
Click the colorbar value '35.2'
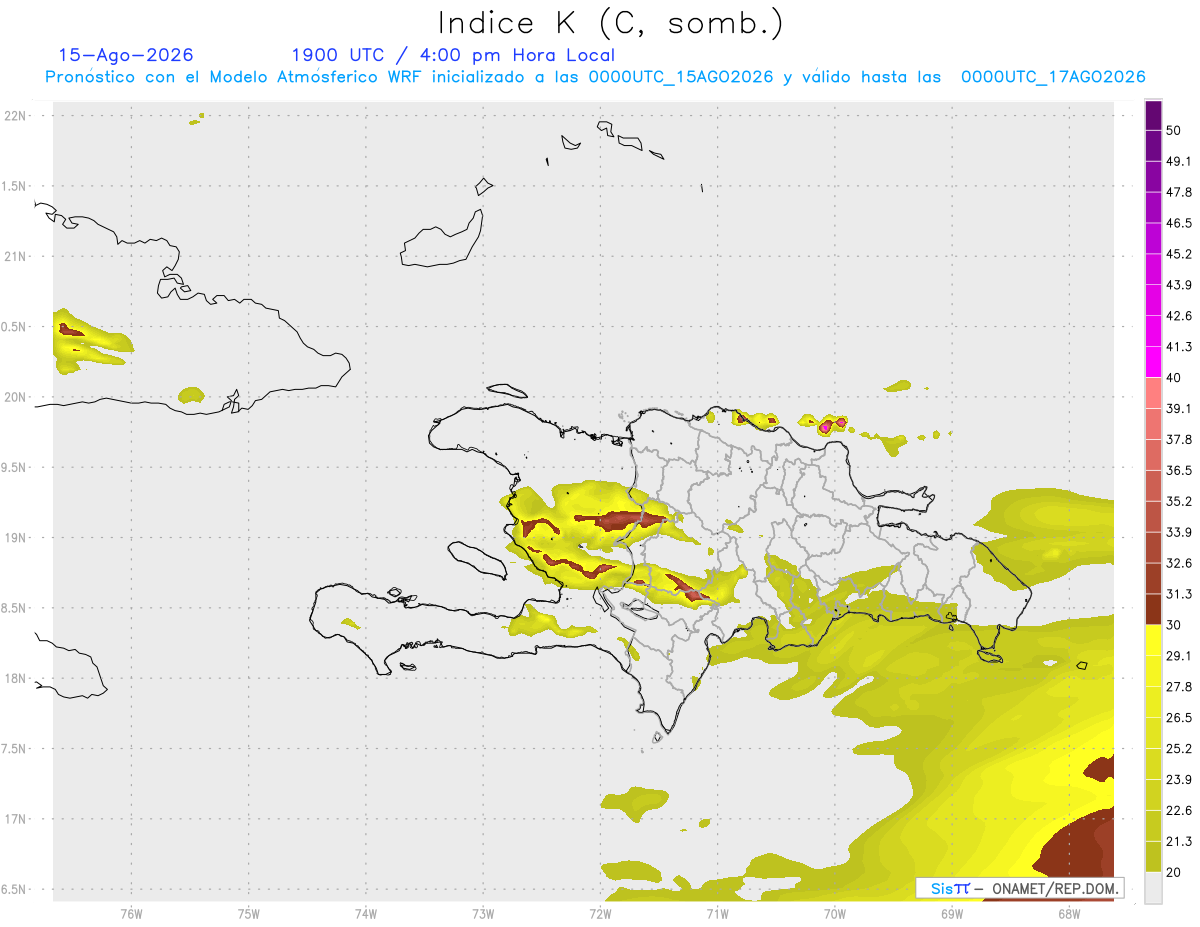1179,501
